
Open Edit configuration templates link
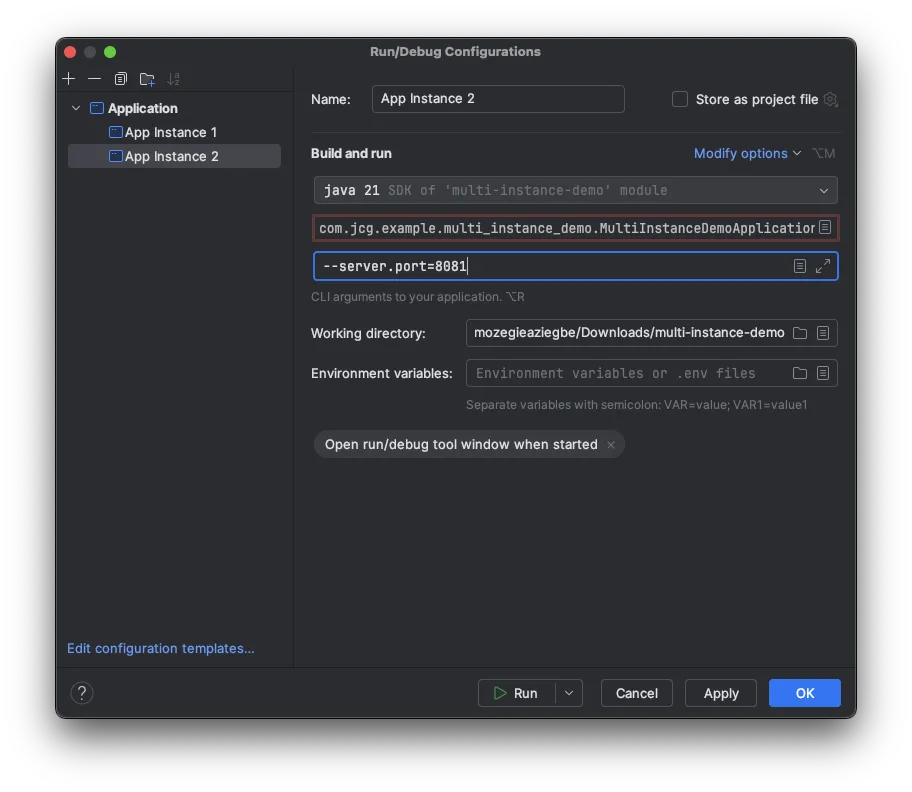[x=161, y=648]
